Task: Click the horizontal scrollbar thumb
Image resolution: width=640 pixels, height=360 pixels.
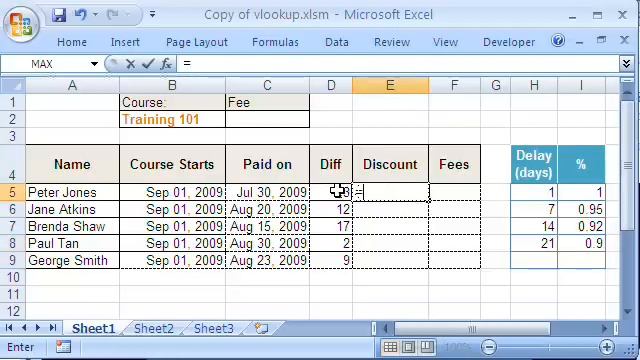Action: [472, 328]
